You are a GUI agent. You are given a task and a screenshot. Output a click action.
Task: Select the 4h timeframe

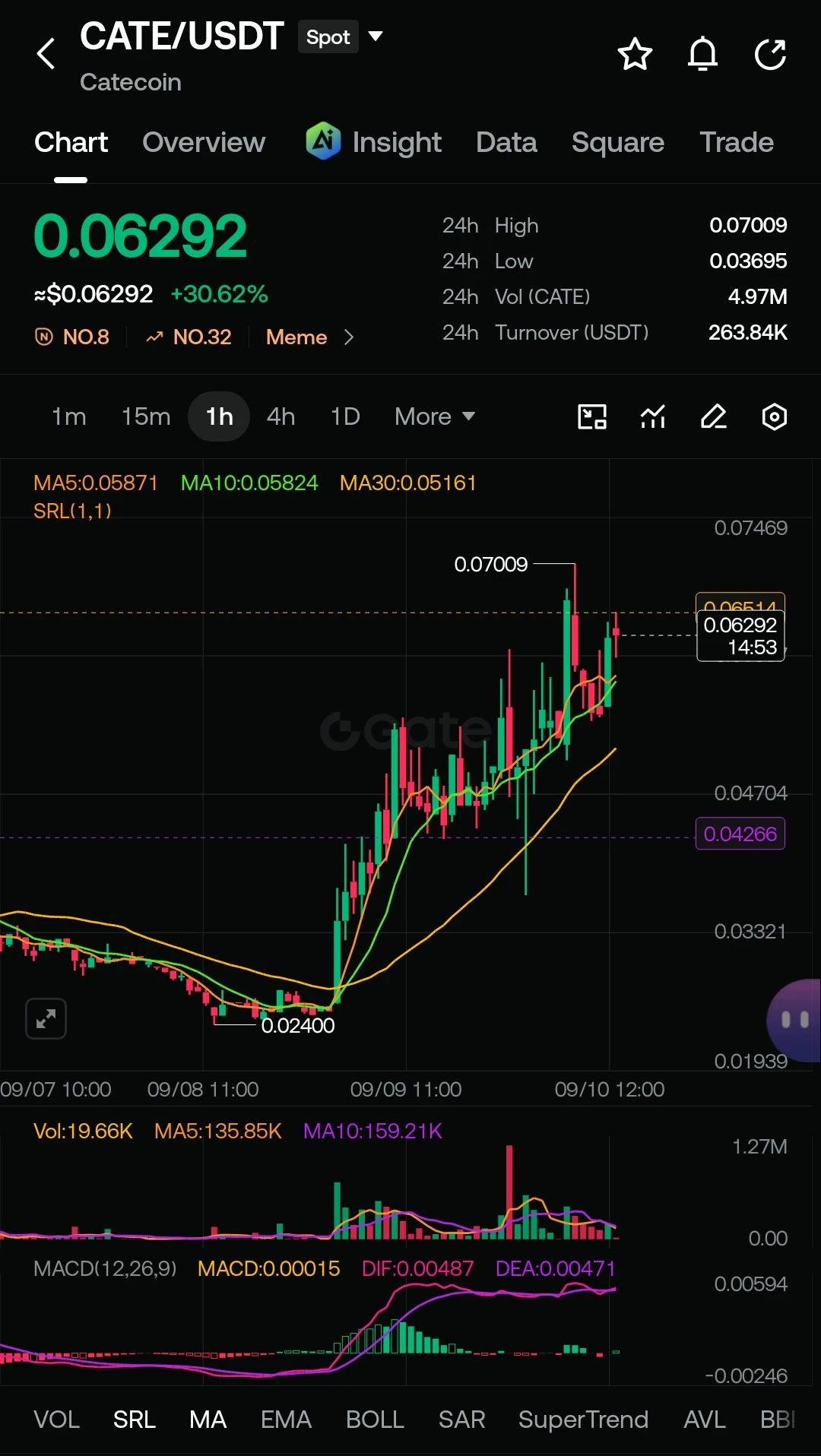(x=281, y=416)
